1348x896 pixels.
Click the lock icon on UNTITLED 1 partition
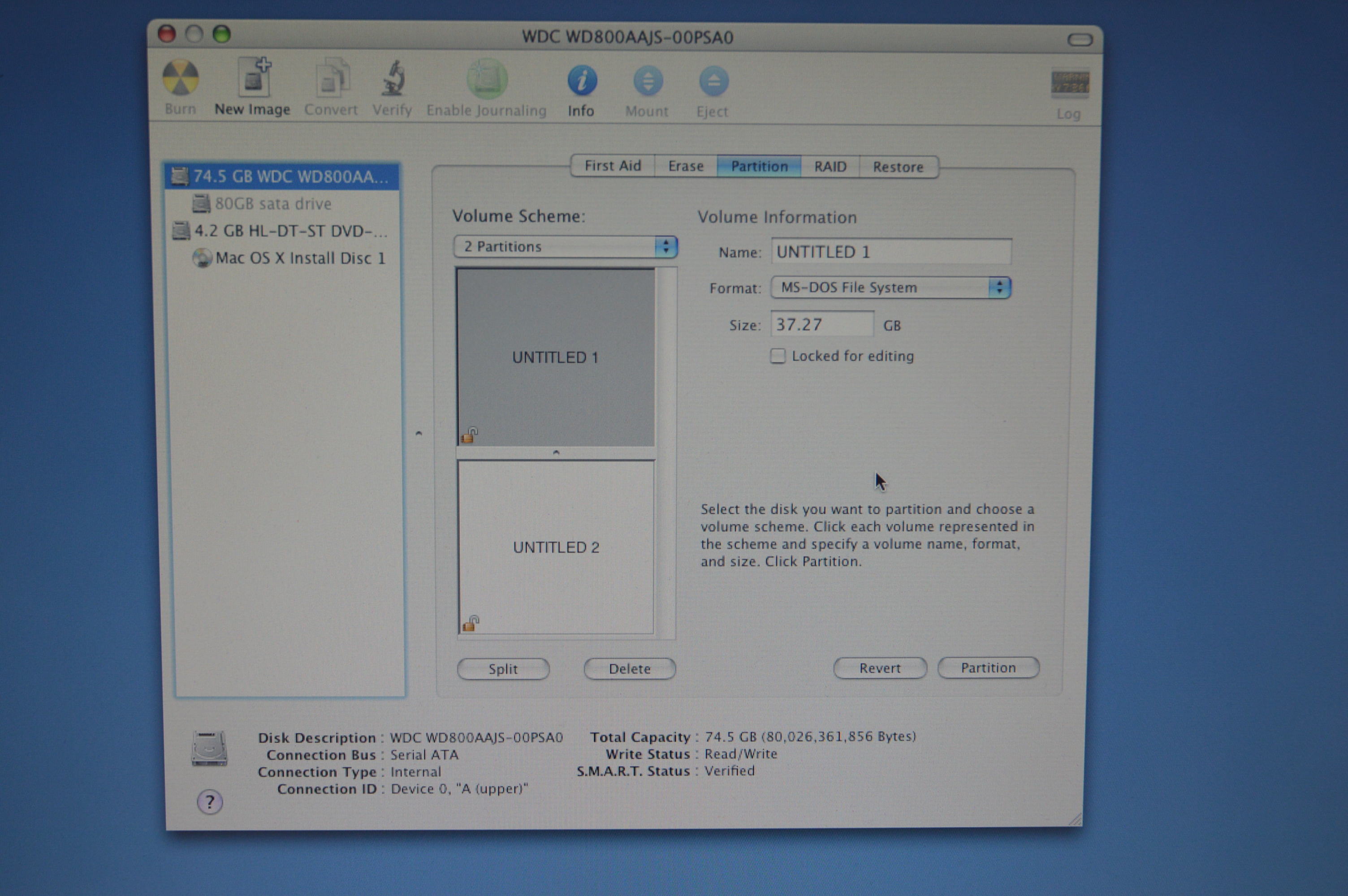coord(469,435)
